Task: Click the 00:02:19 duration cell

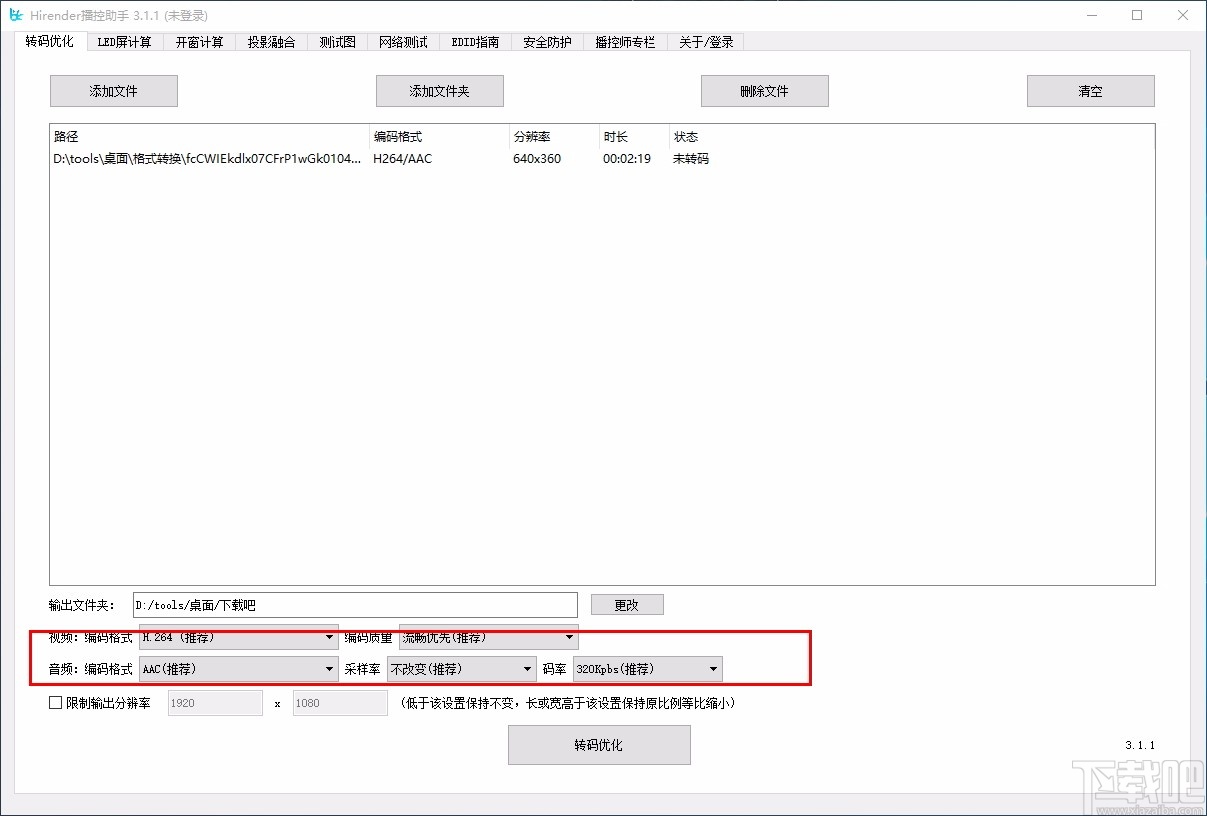Action: (x=627, y=159)
